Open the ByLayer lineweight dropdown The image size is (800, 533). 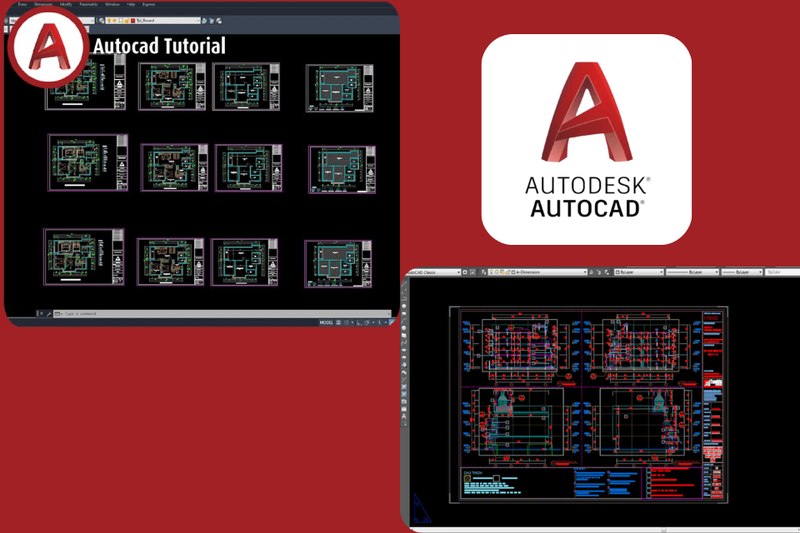[742, 272]
